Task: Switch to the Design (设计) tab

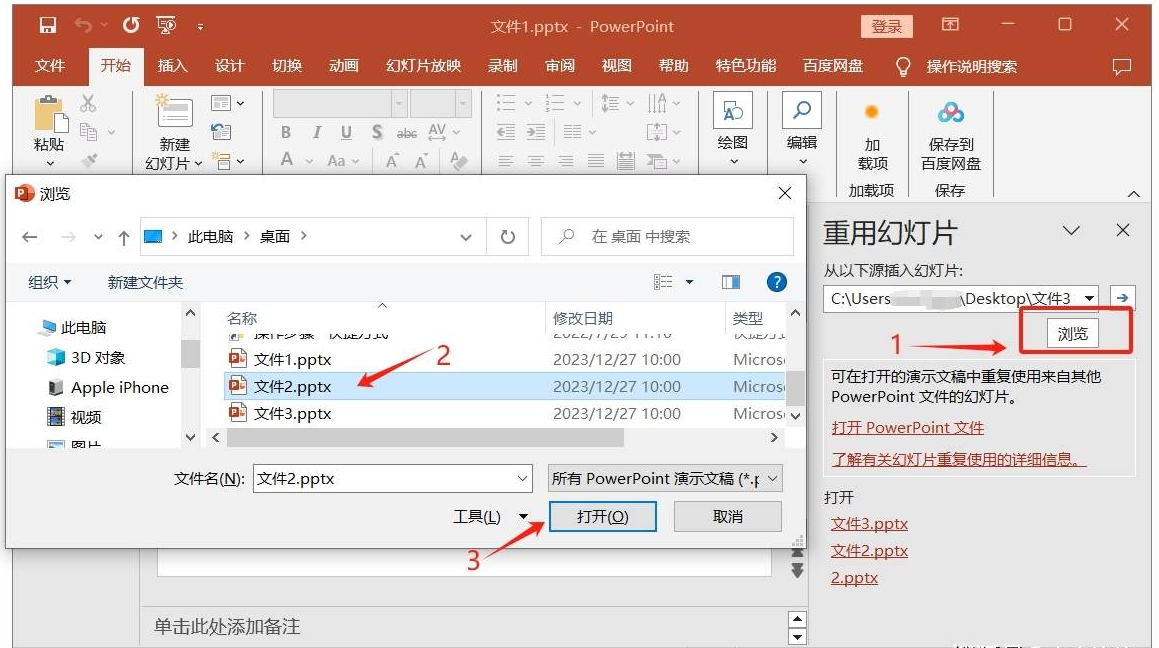Action: tap(229, 66)
